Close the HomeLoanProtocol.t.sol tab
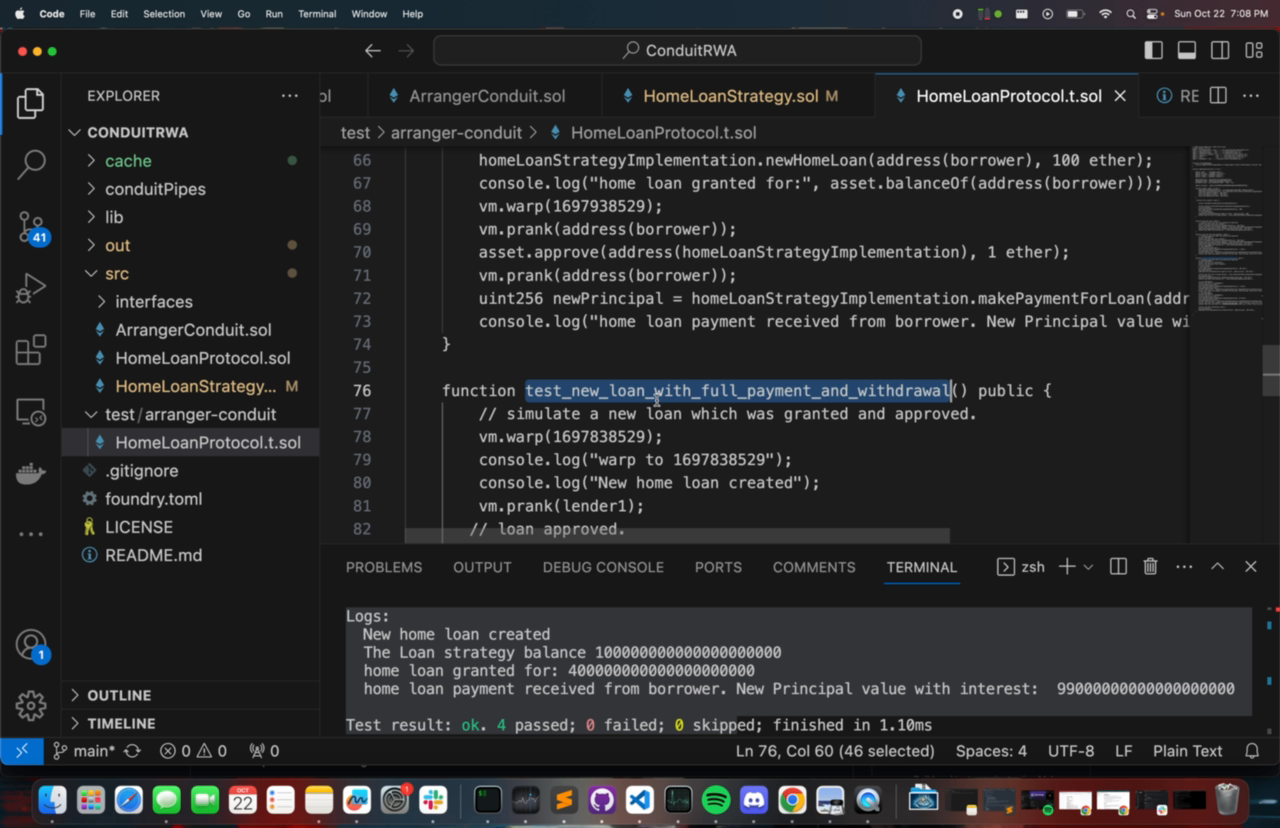Screen dimensions: 1280x828 tap(1120, 96)
